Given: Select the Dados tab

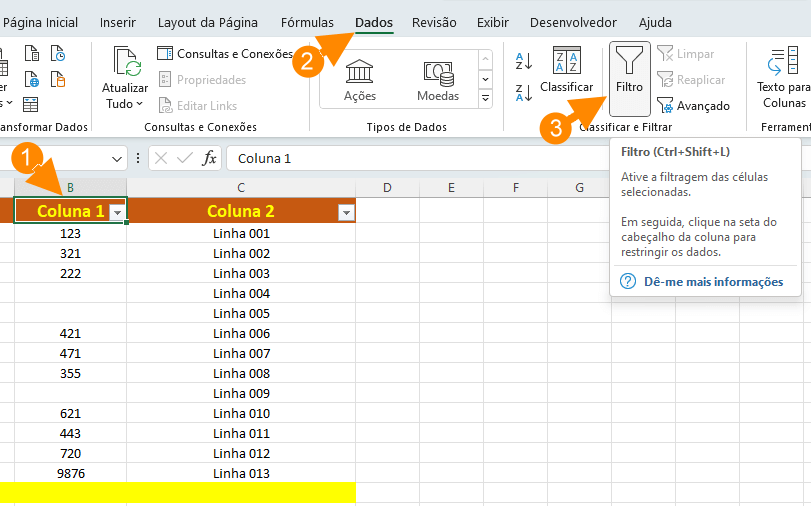Looking at the screenshot, I should [374, 23].
